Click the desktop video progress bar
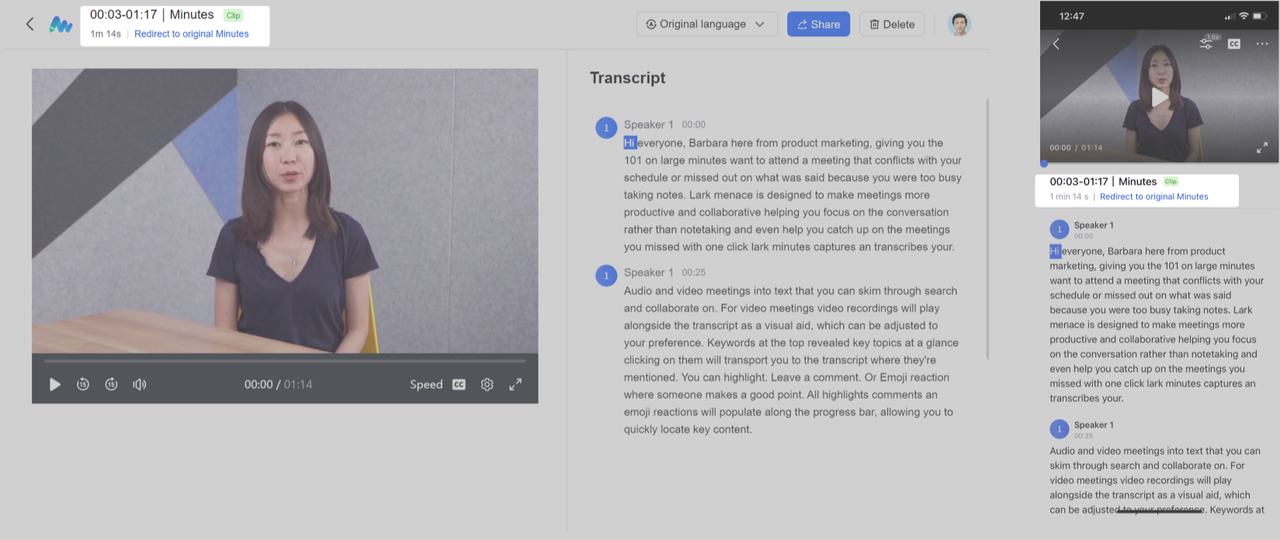 pos(285,361)
